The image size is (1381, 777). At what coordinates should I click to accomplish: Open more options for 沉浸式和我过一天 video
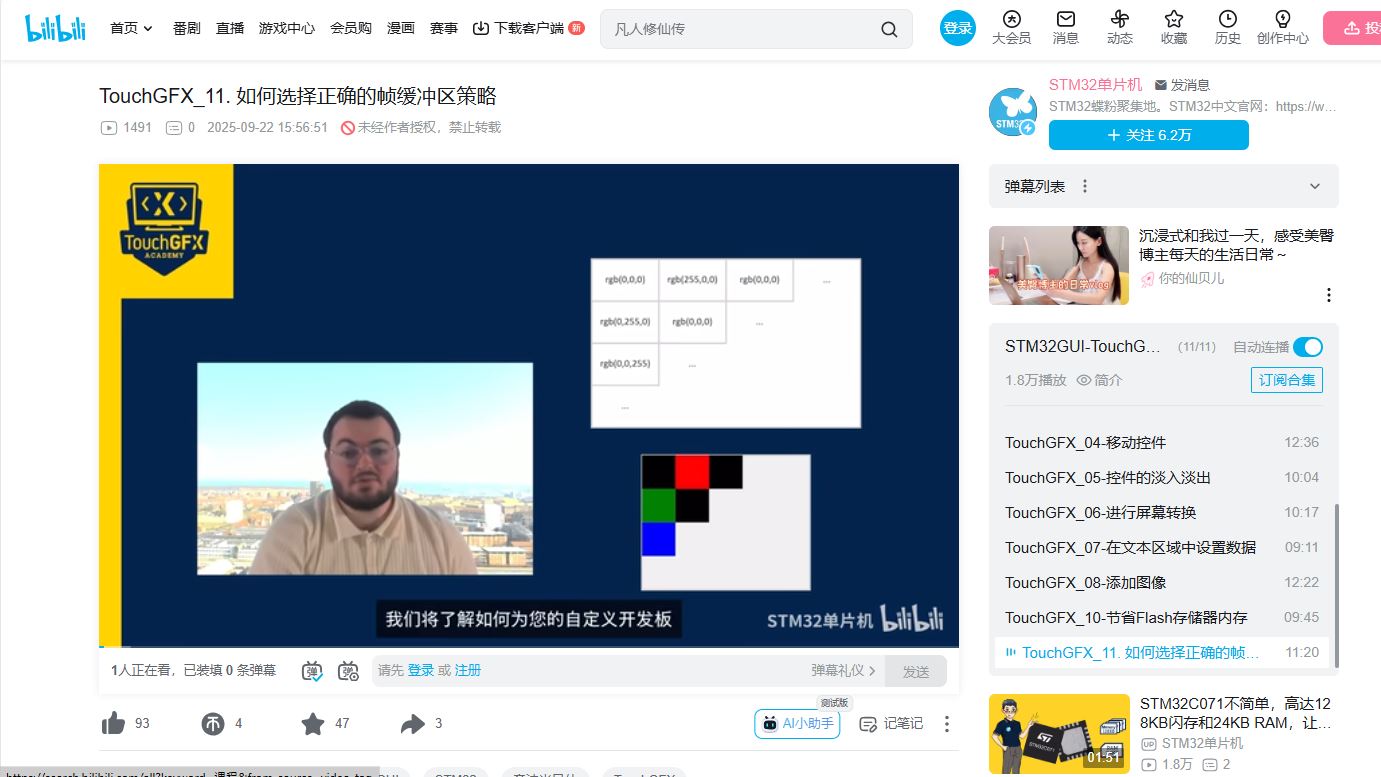tap(1329, 295)
